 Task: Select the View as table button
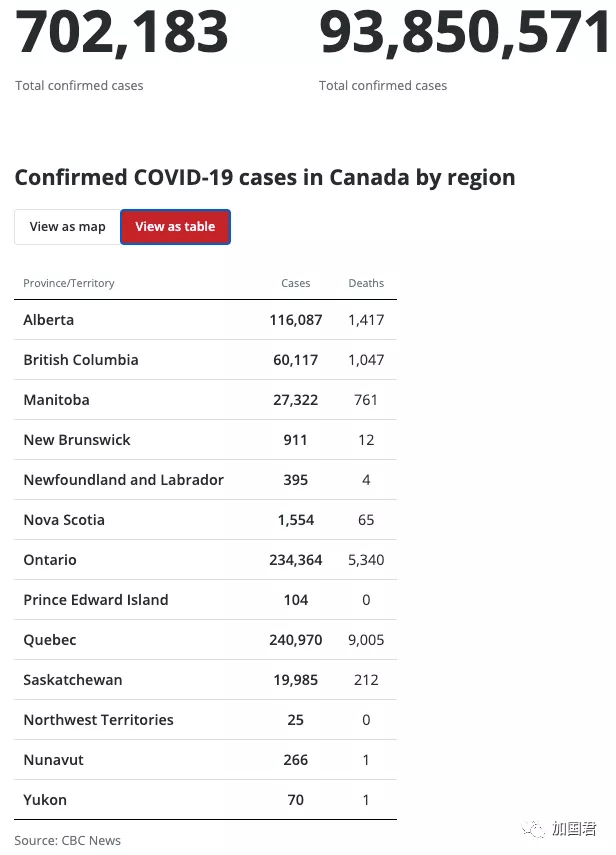176,227
